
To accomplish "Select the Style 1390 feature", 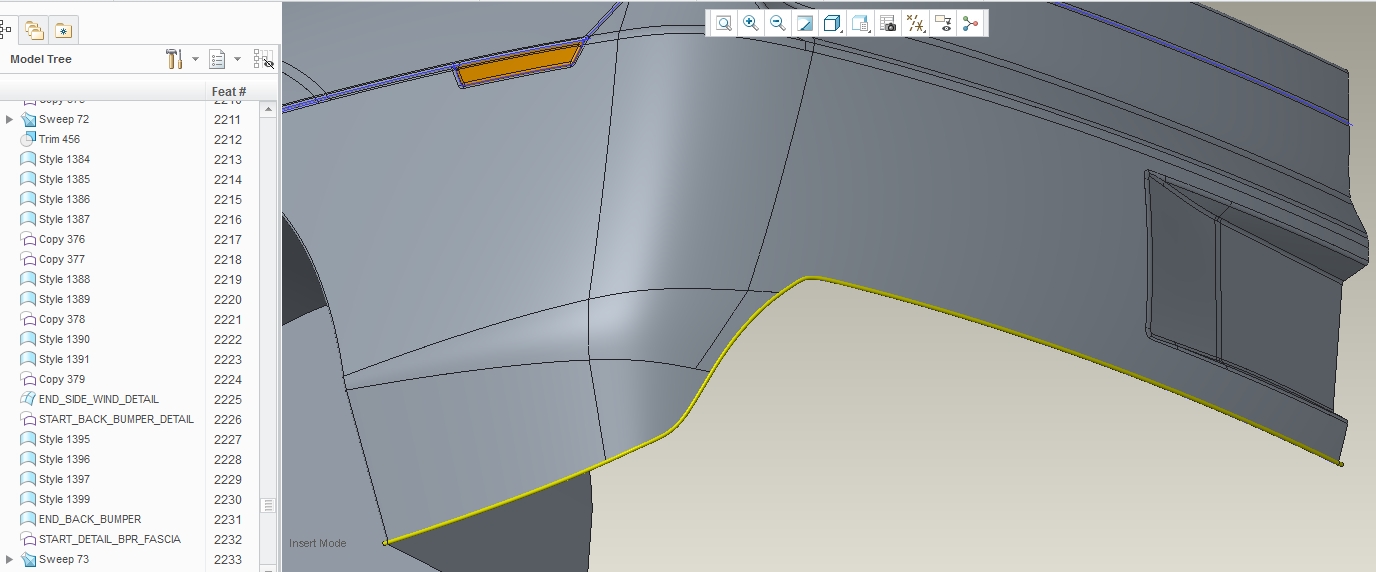I will click(x=64, y=339).
